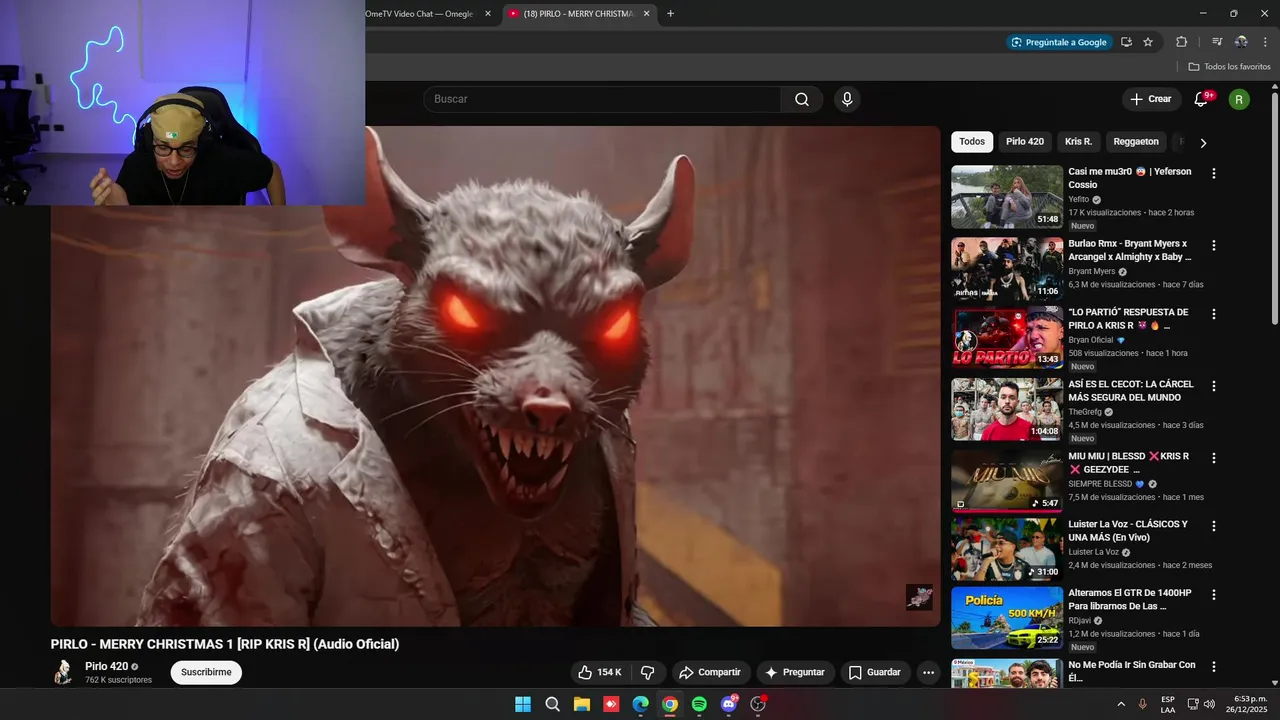Open File Explorer from the taskbar
The width and height of the screenshot is (1280, 720).
581,704
